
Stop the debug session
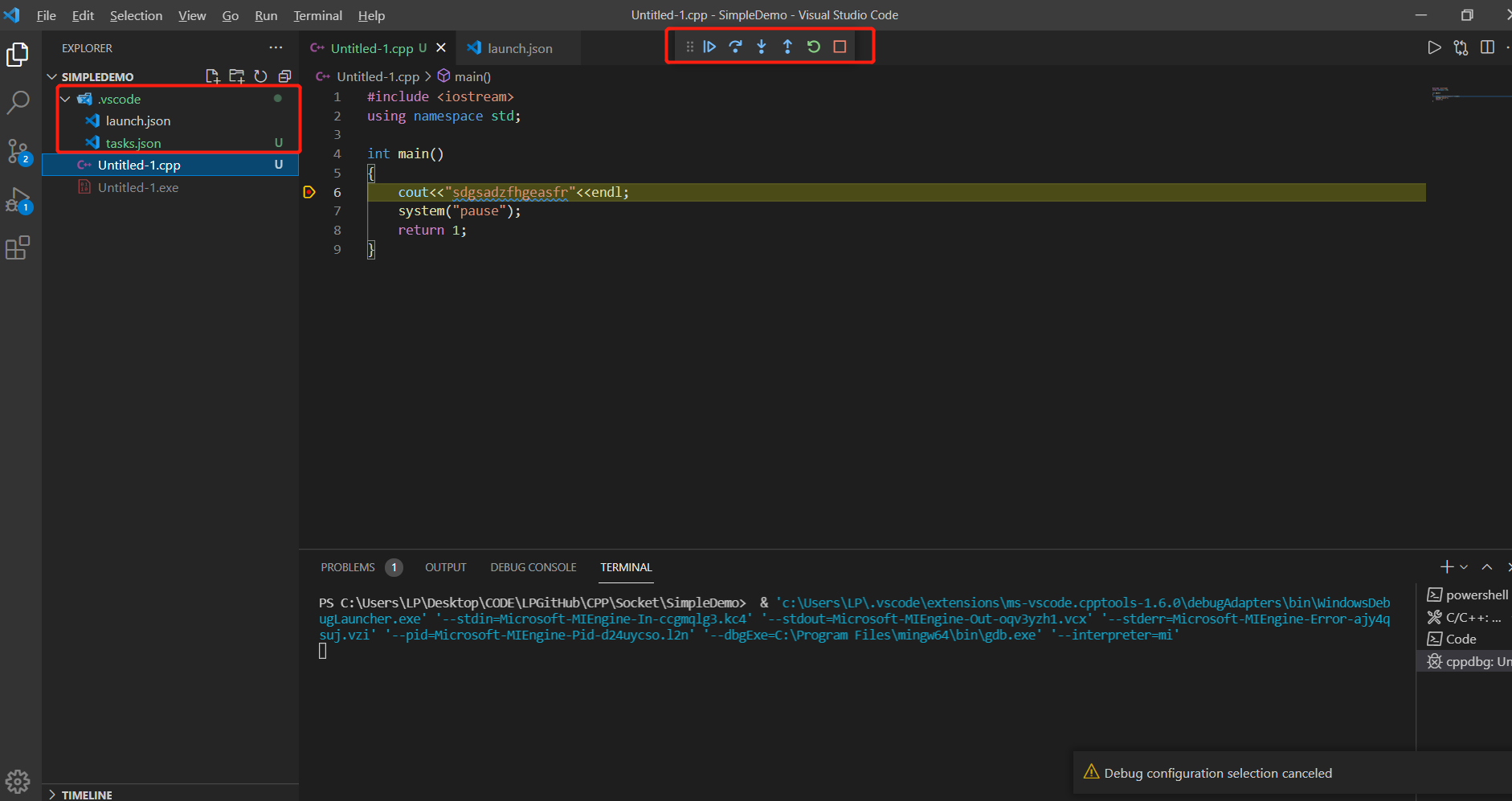840,47
